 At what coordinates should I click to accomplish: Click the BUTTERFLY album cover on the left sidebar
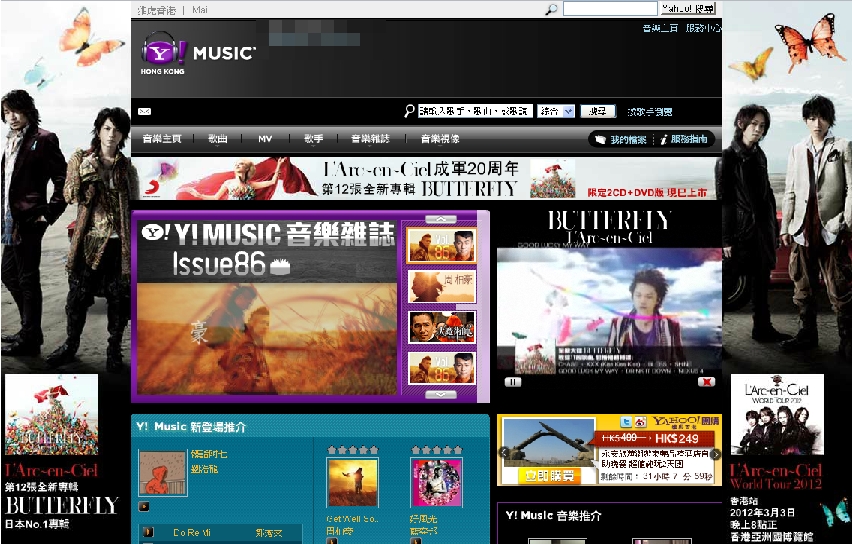coord(52,414)
